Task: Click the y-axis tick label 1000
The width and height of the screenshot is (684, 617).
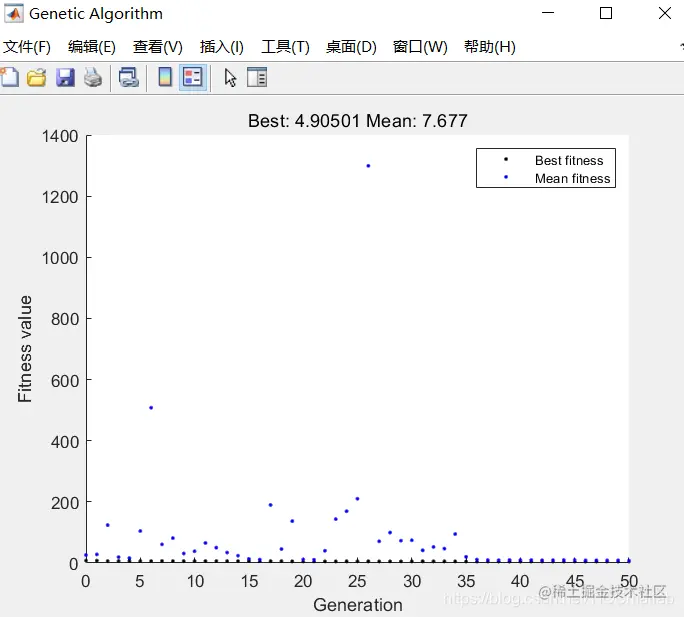Action: [60, 258]
